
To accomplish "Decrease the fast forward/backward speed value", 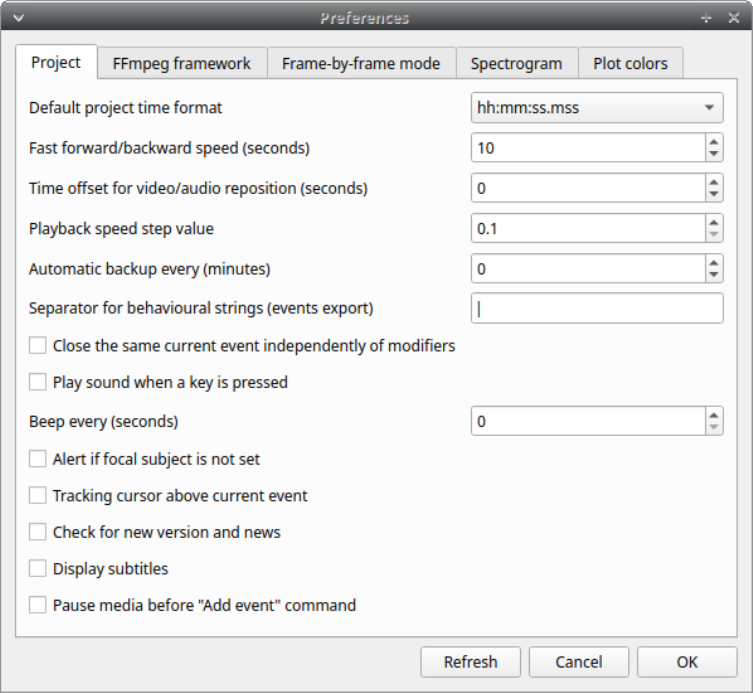I will click(x=713, y=154).
